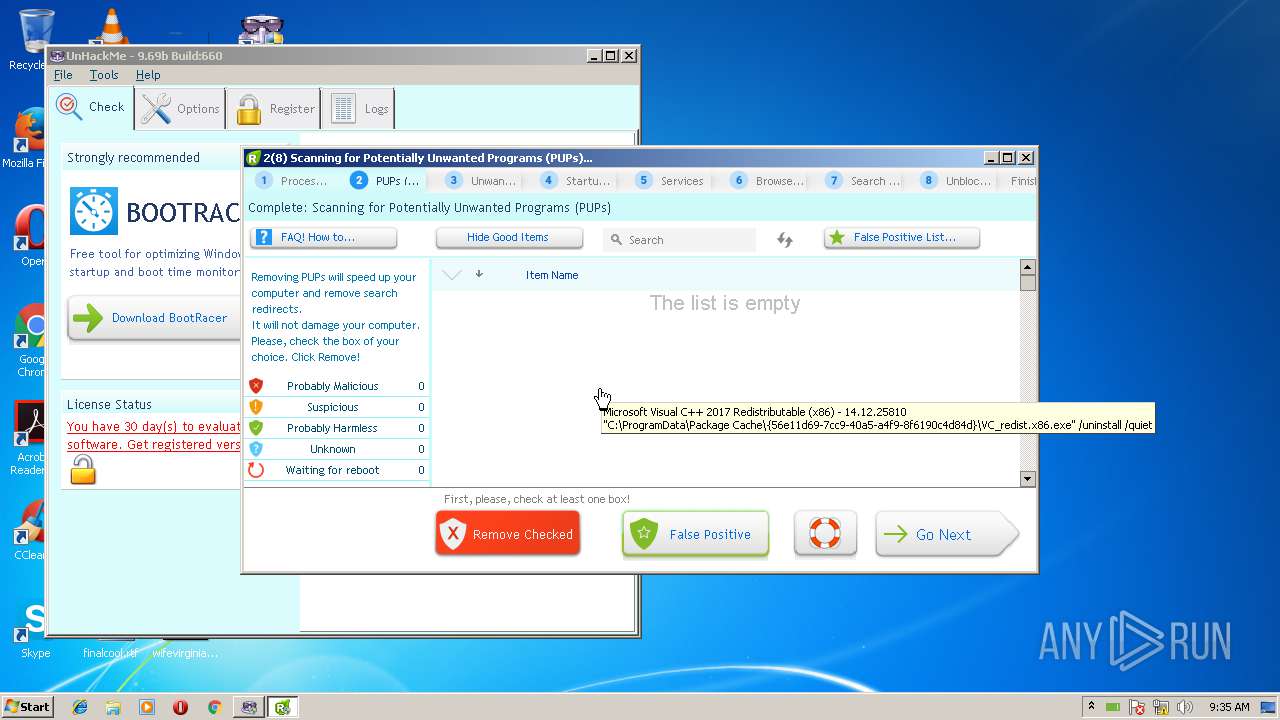Open the Logs tab in UnHackMe
Viewport: 1280px width, 720px height.
pyautogui.click(x=358, y=108)
